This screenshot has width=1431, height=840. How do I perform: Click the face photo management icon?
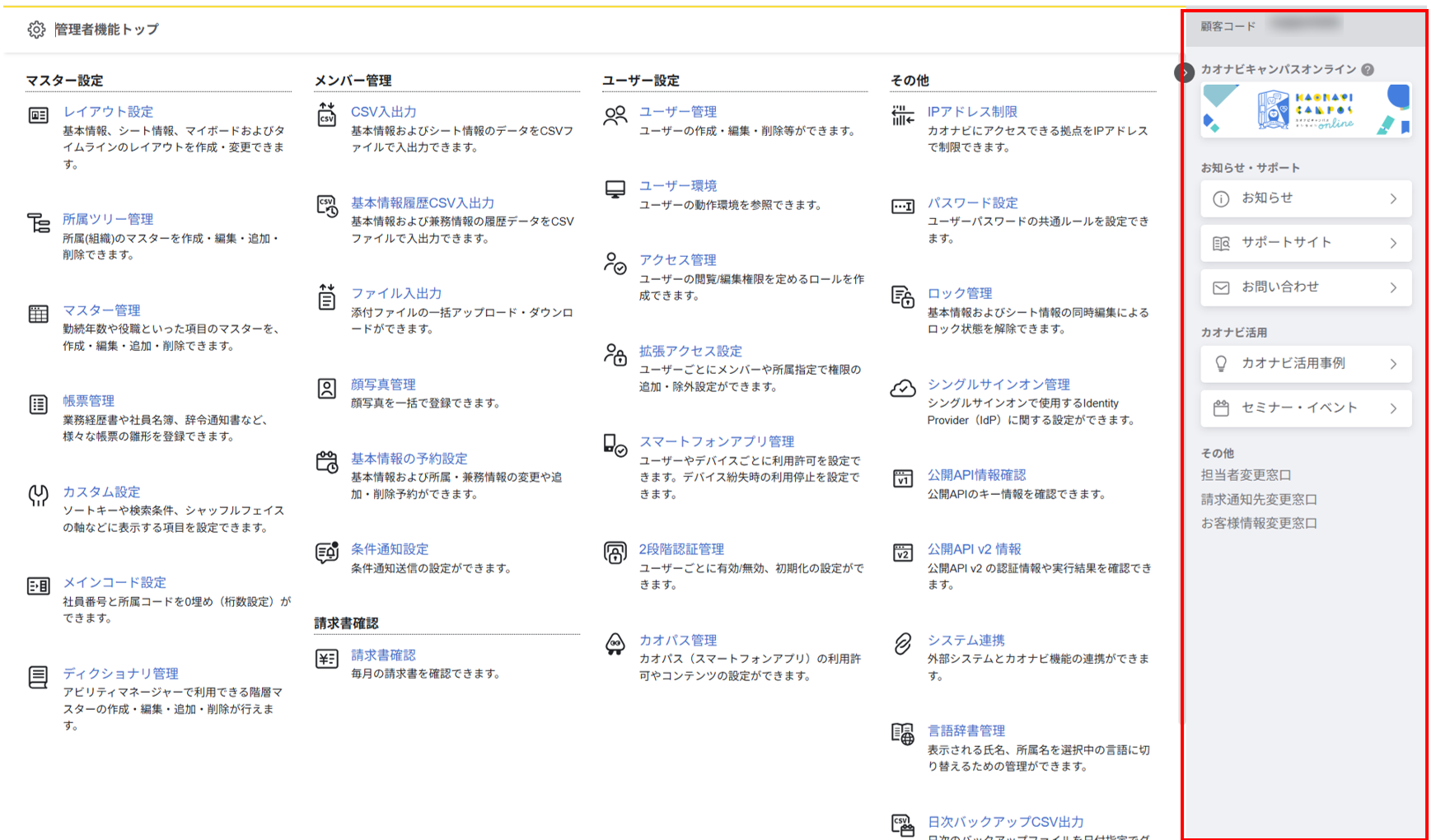click(327, 388)
